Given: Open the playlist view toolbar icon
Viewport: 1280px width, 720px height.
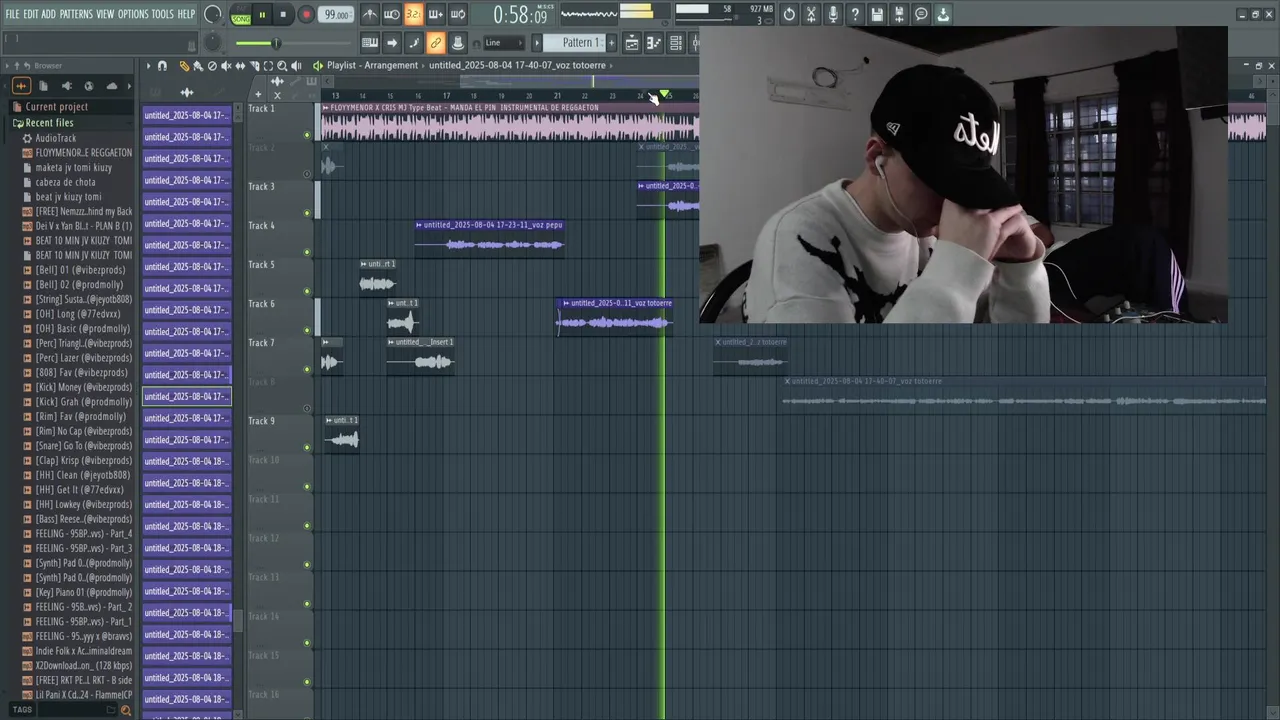Looking at the screenshot, I should [x=632, y=43].
